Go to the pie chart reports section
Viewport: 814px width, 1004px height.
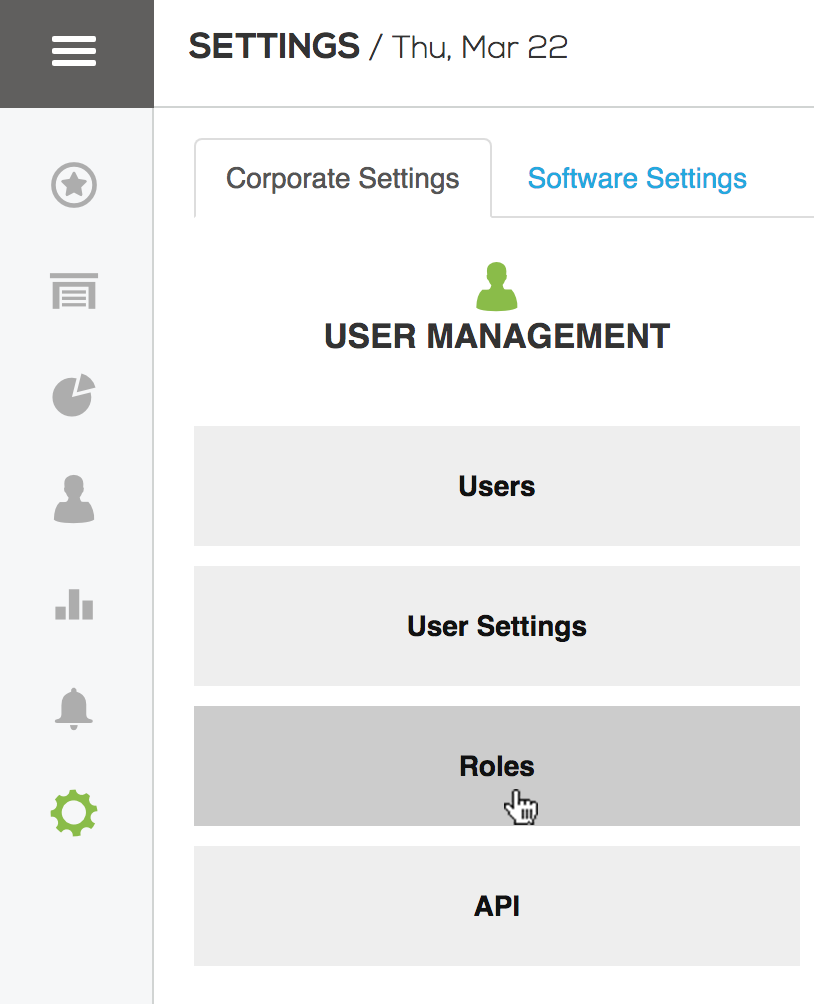(74, 395)
